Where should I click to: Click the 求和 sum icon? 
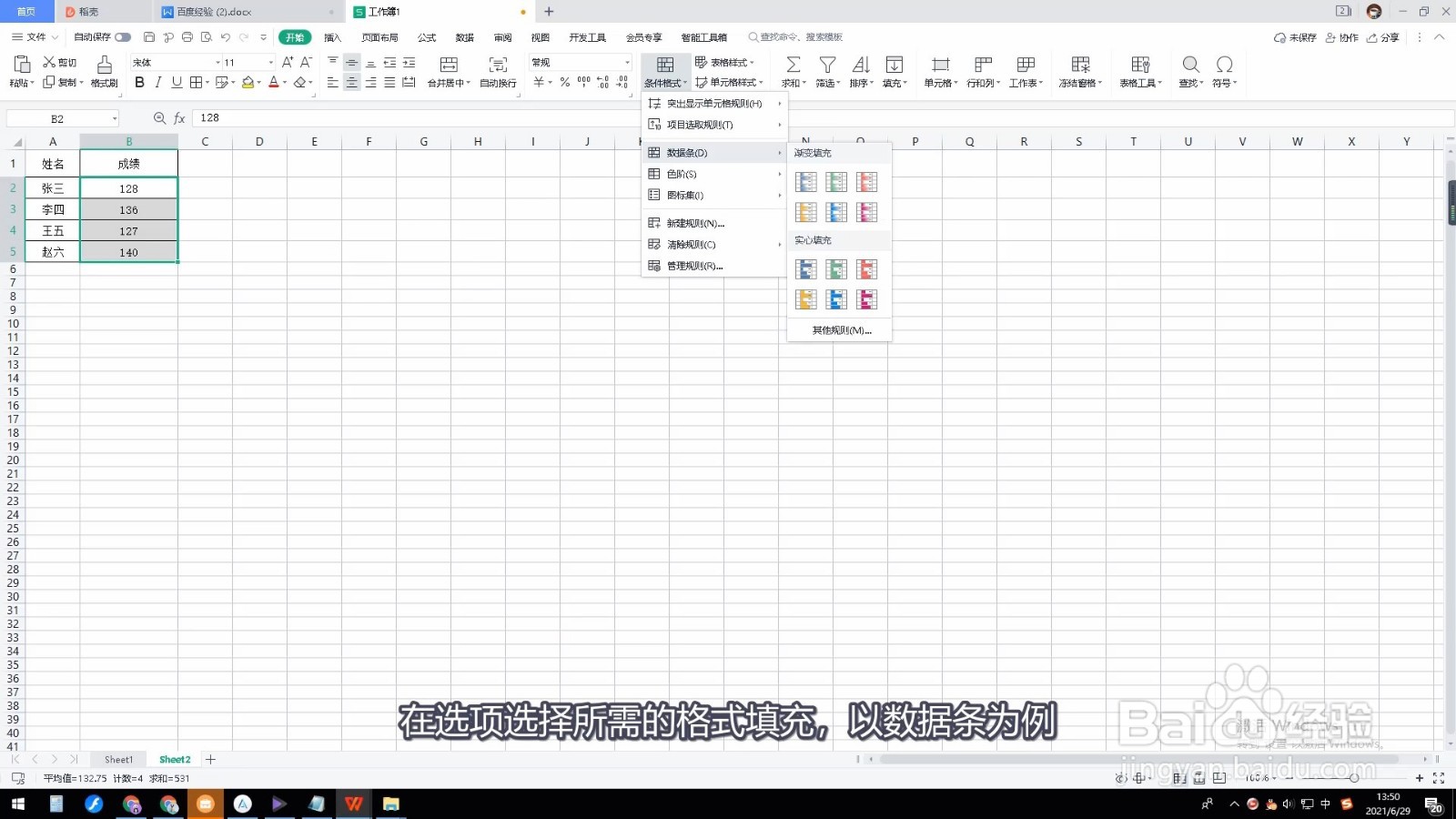point(794,65)
